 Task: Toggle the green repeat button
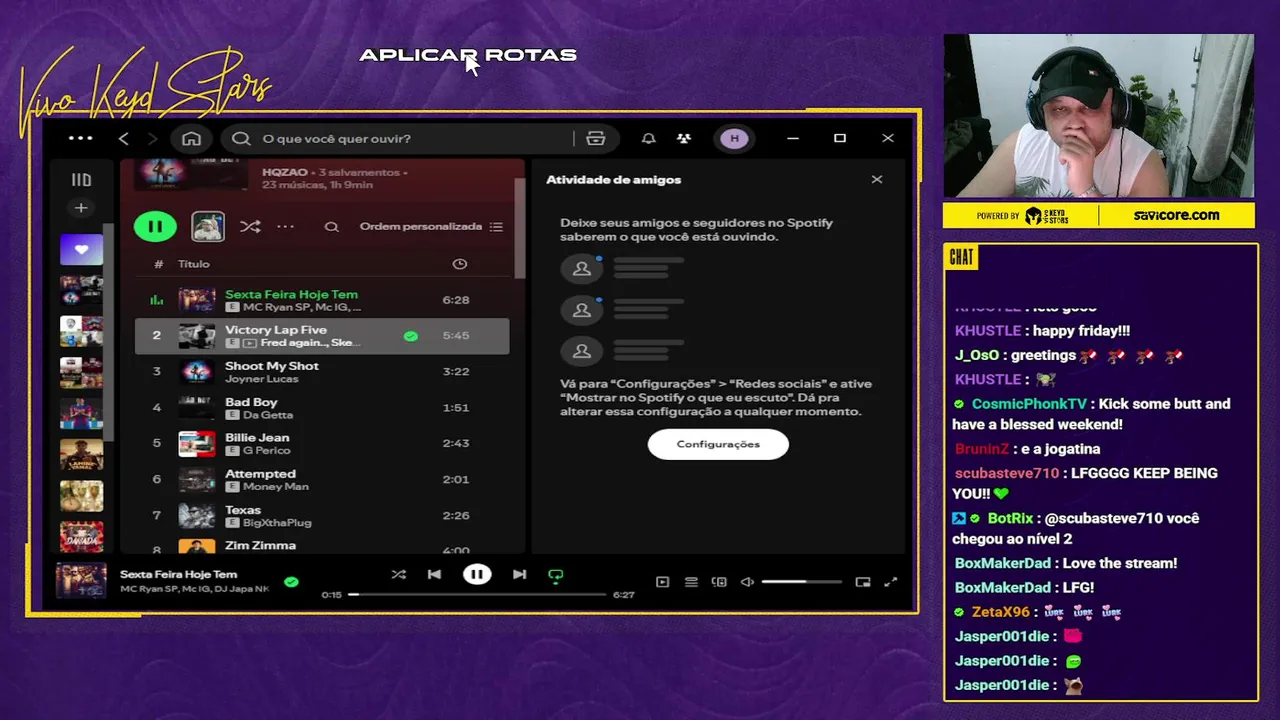[x=556, y=575]
